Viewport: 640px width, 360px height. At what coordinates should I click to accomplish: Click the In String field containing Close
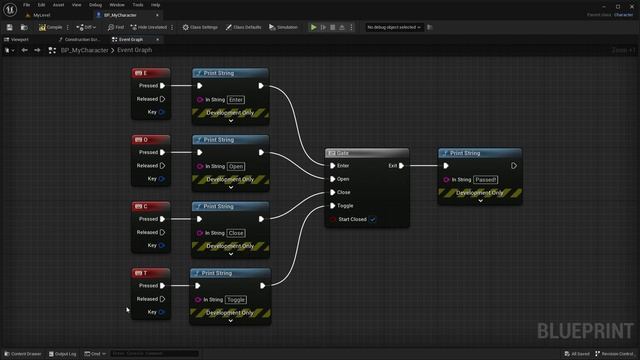tap(236, 233)
